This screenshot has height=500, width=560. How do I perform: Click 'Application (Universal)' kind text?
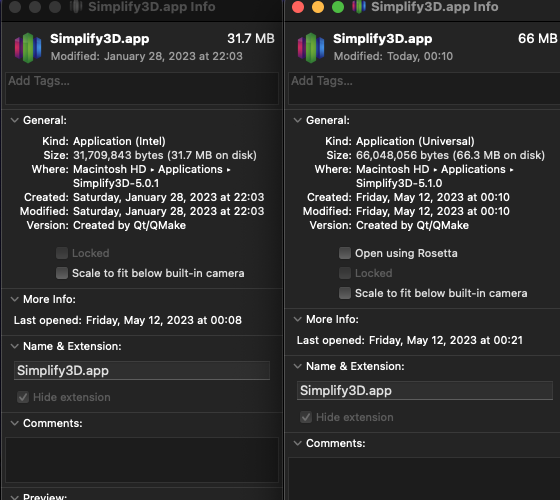[415, 141]
